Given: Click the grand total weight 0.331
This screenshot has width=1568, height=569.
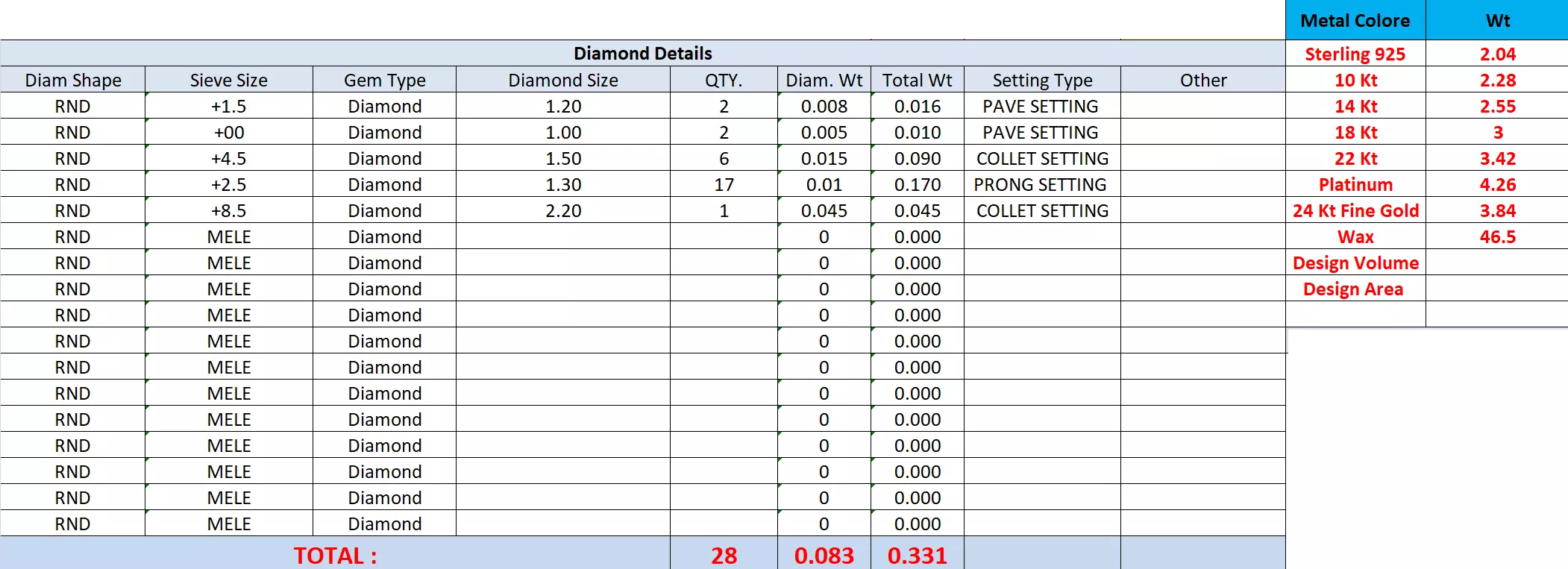Looking at the screenshot, I should 917,556.
